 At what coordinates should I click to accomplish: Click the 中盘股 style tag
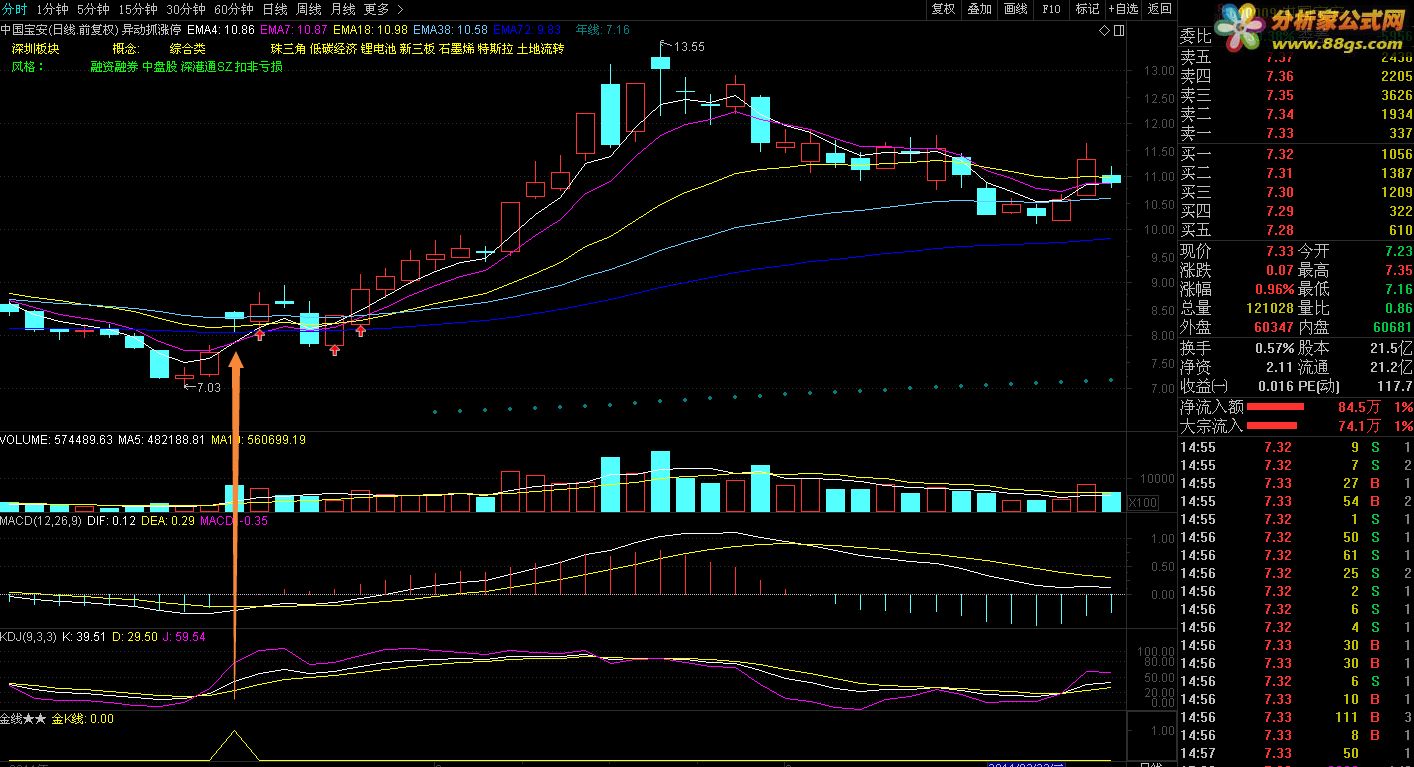pos(159,67)
